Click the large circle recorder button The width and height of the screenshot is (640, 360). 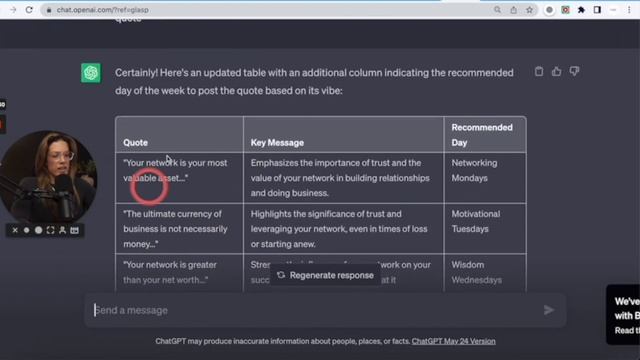pos(38,230)
